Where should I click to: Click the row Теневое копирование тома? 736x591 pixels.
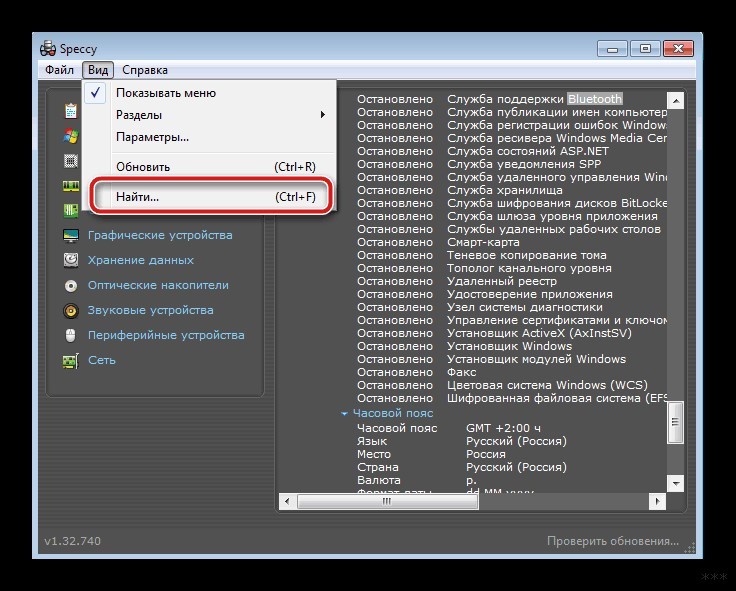click(482, 255)
